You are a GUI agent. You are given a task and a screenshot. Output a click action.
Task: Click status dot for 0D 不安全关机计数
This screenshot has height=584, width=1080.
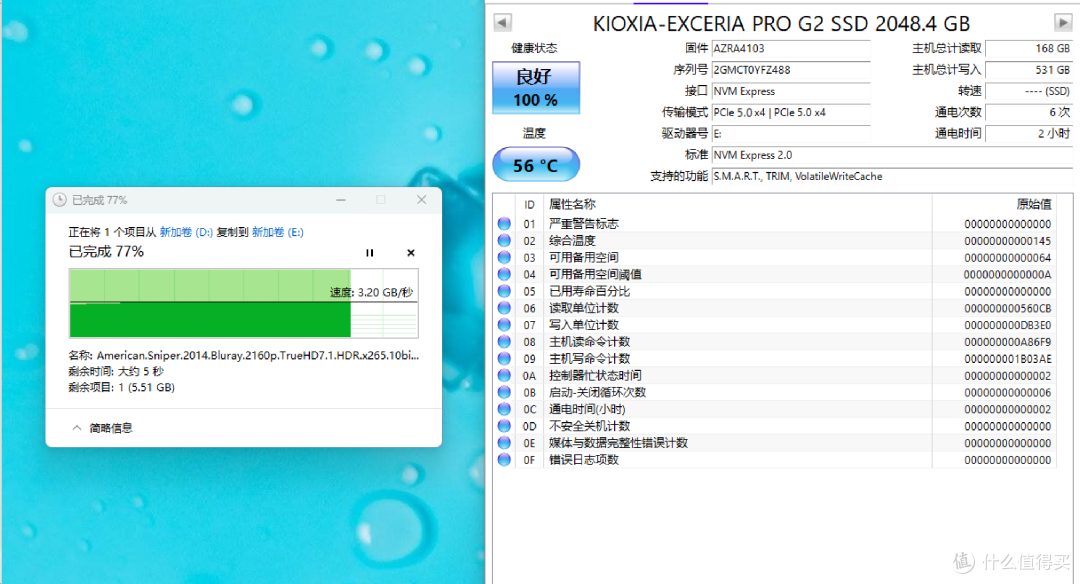pyautogui.click(x=504, y=426)
